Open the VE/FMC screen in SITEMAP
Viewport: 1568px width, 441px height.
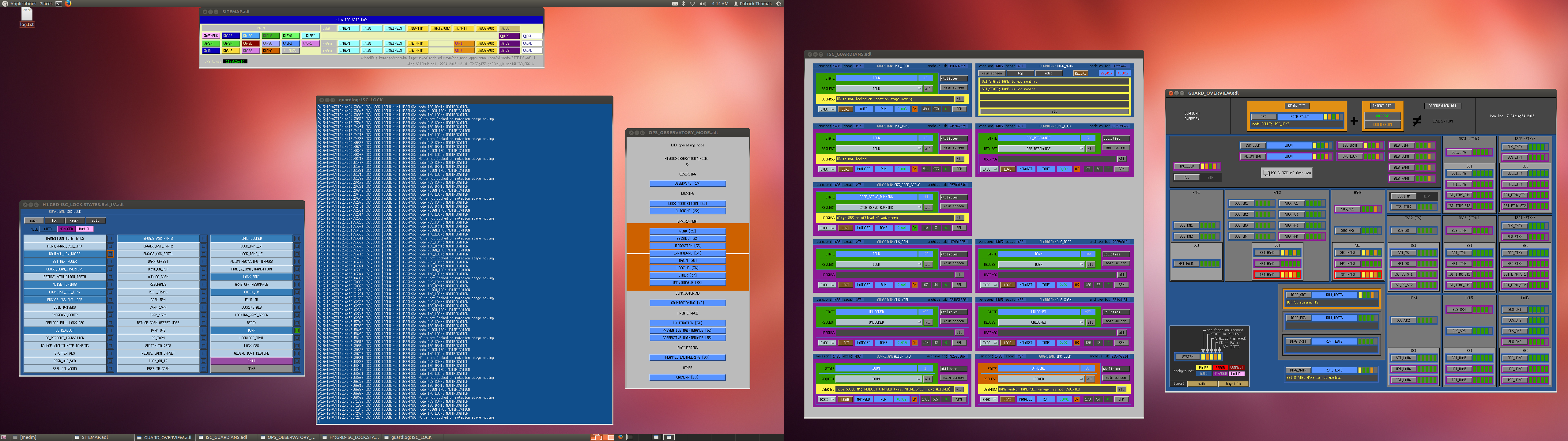click(x=211, y=36)
